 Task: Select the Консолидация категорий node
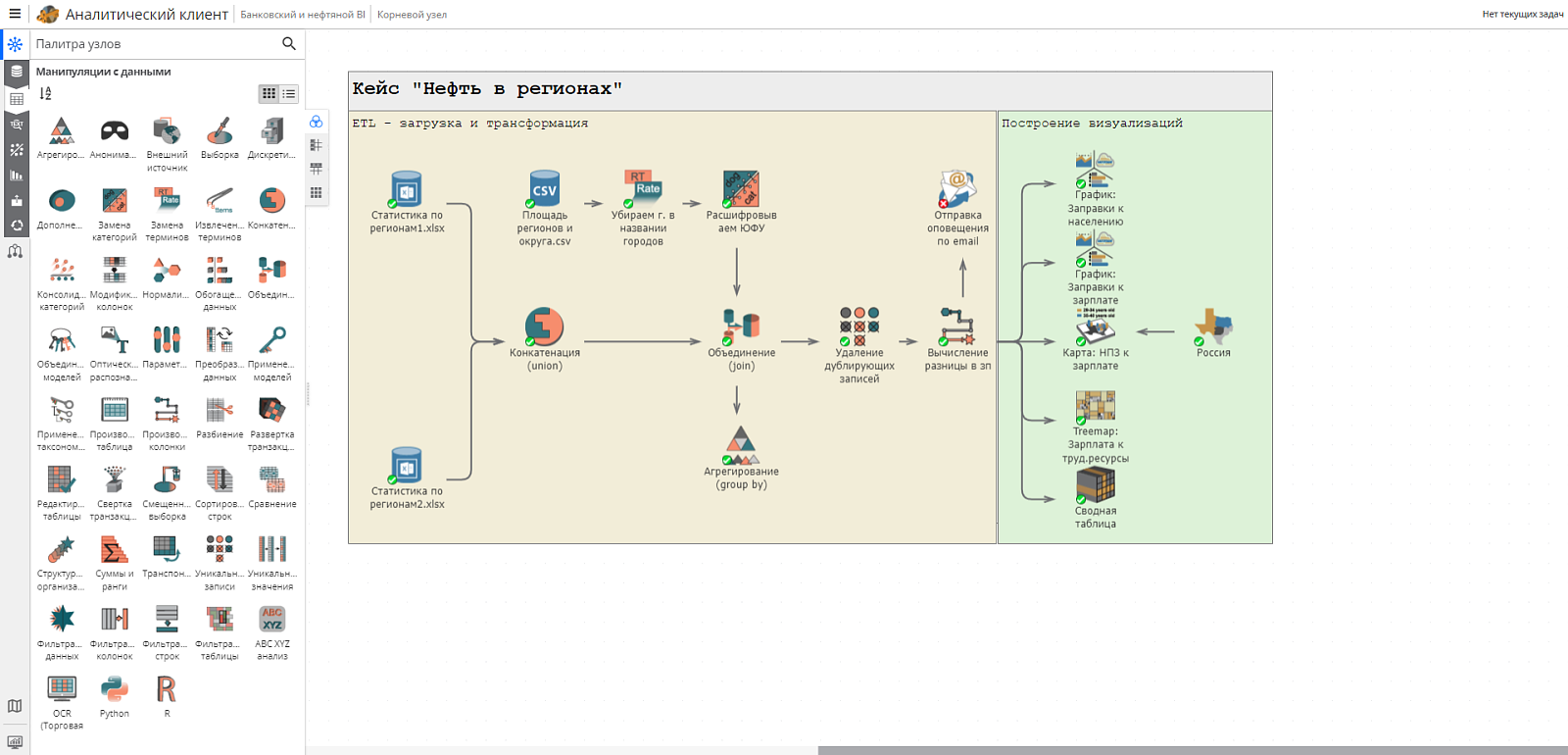(62, 271)
